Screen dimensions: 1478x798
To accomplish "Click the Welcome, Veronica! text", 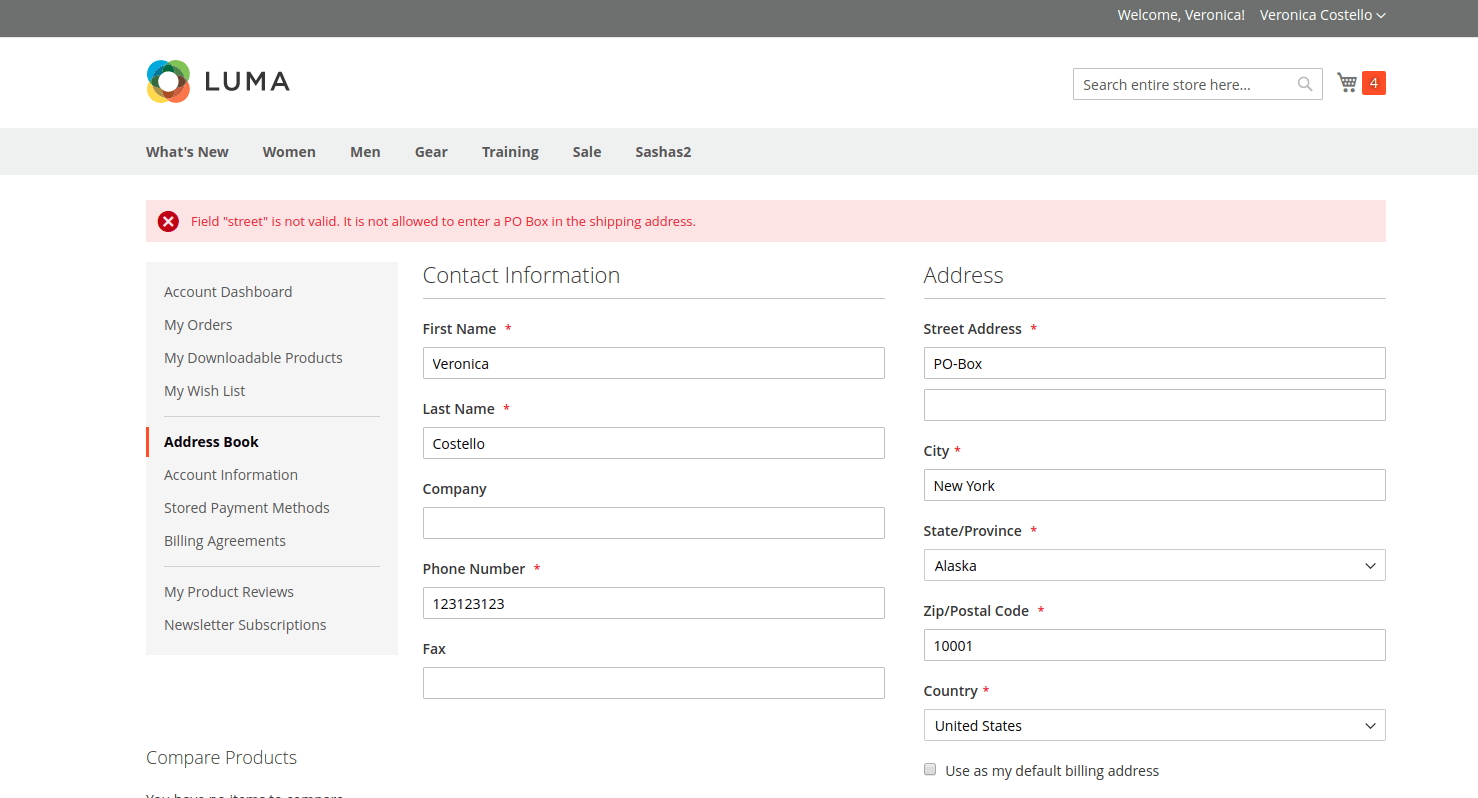I will point(1181,15).
